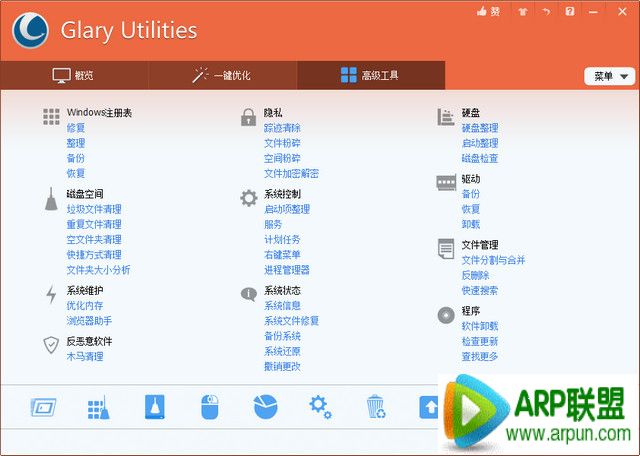
Task: Click the 驱动 hardware card icon
Action: [x=446, y=182]
